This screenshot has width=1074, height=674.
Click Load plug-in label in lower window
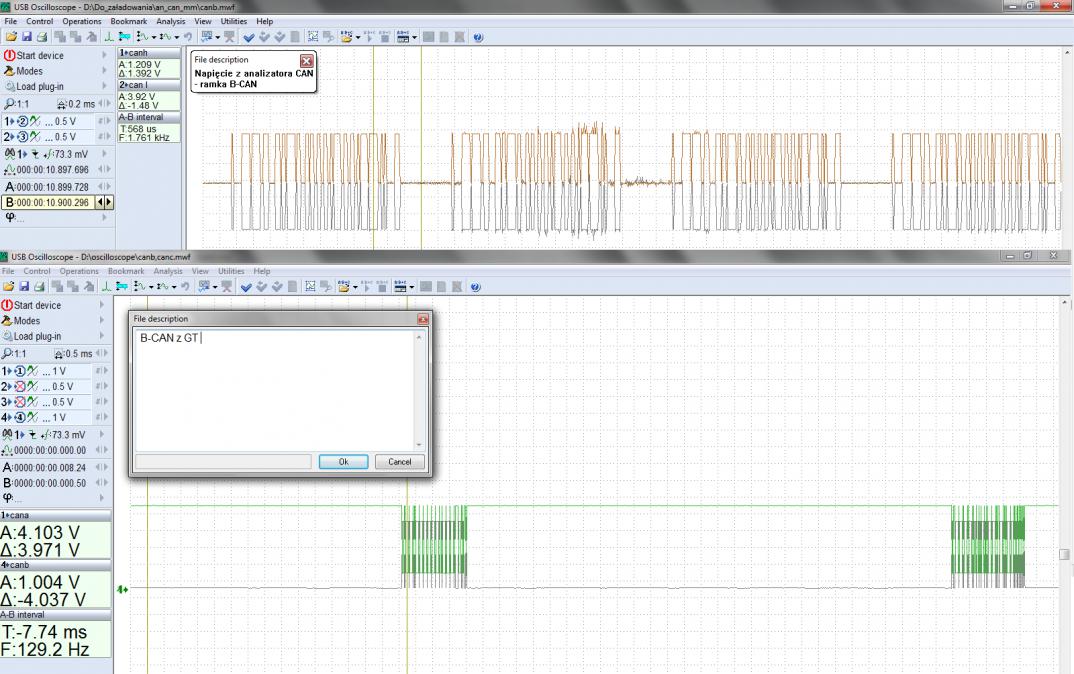(38, 336)
